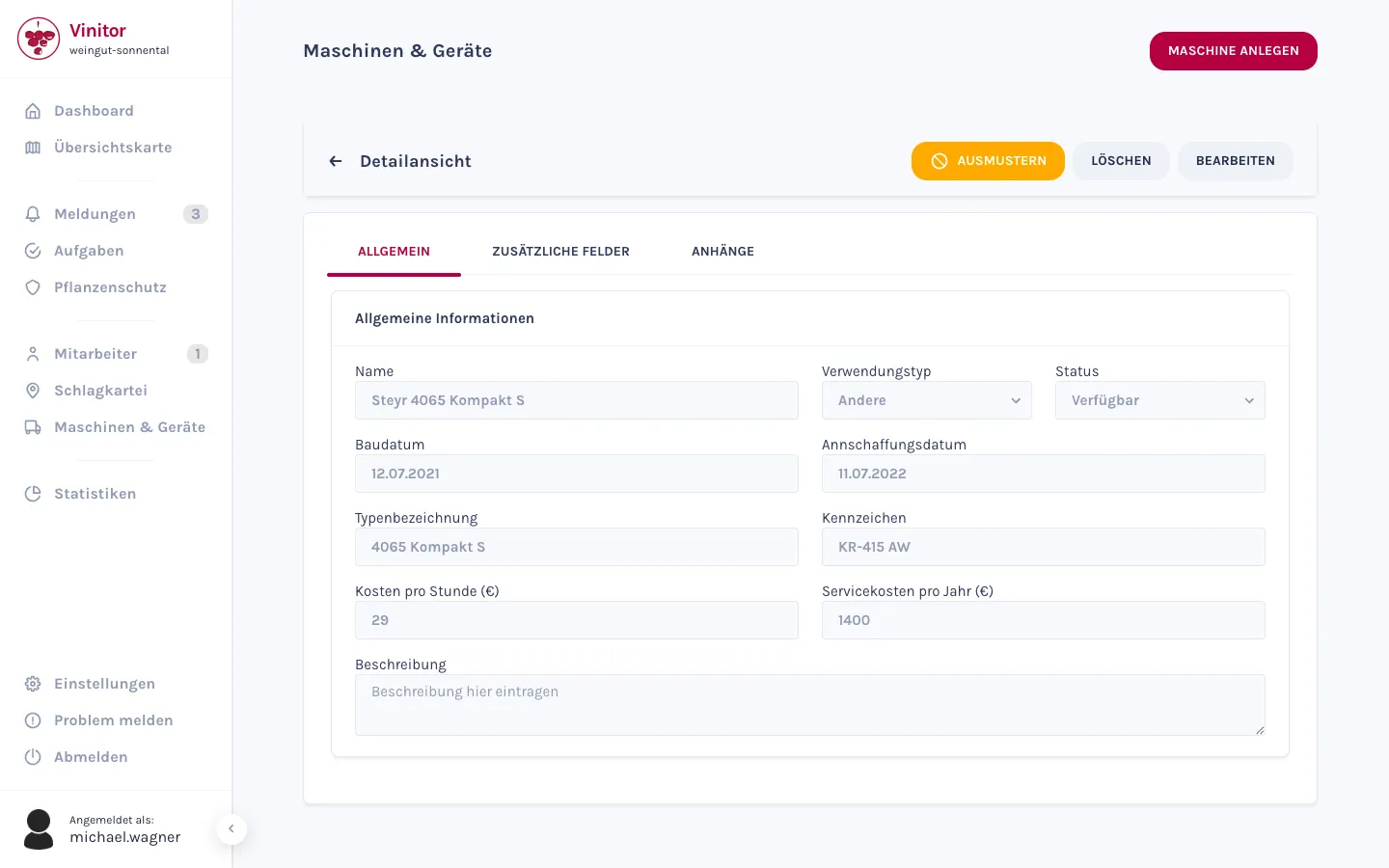Switch to the Anhänge tab
The image size is (1389, 868).
(722, 252)
